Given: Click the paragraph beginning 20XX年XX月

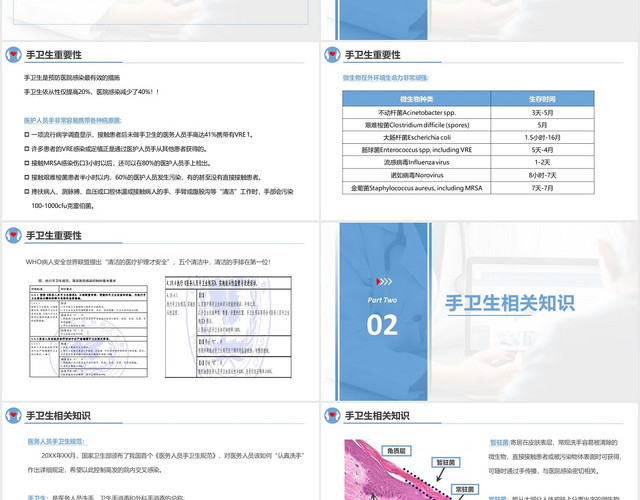Looking at the screenshot, I should (x=173, y=456).
